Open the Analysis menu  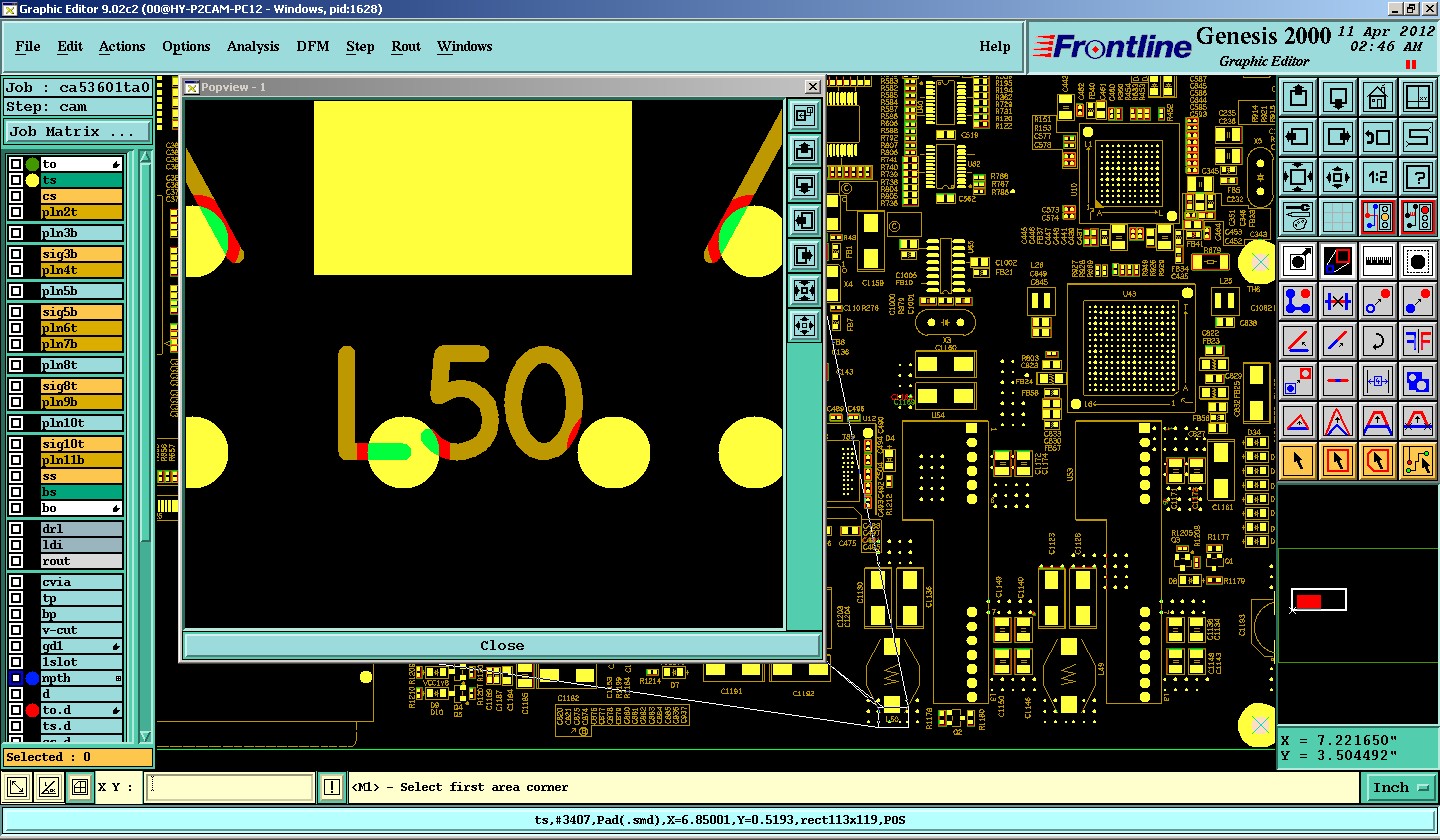[x=253, y=46]
